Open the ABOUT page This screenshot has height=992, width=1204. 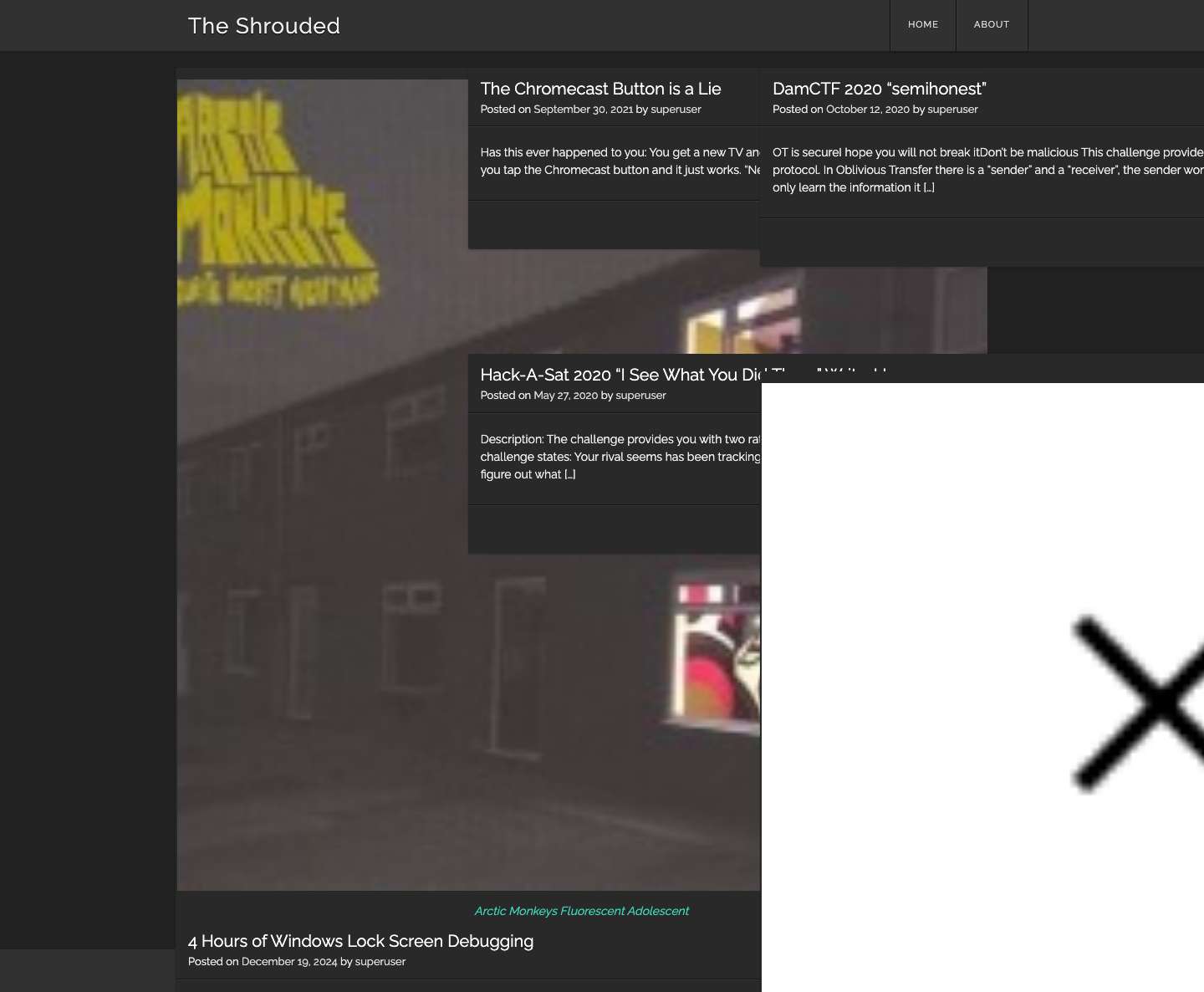(x=992, y=25)
